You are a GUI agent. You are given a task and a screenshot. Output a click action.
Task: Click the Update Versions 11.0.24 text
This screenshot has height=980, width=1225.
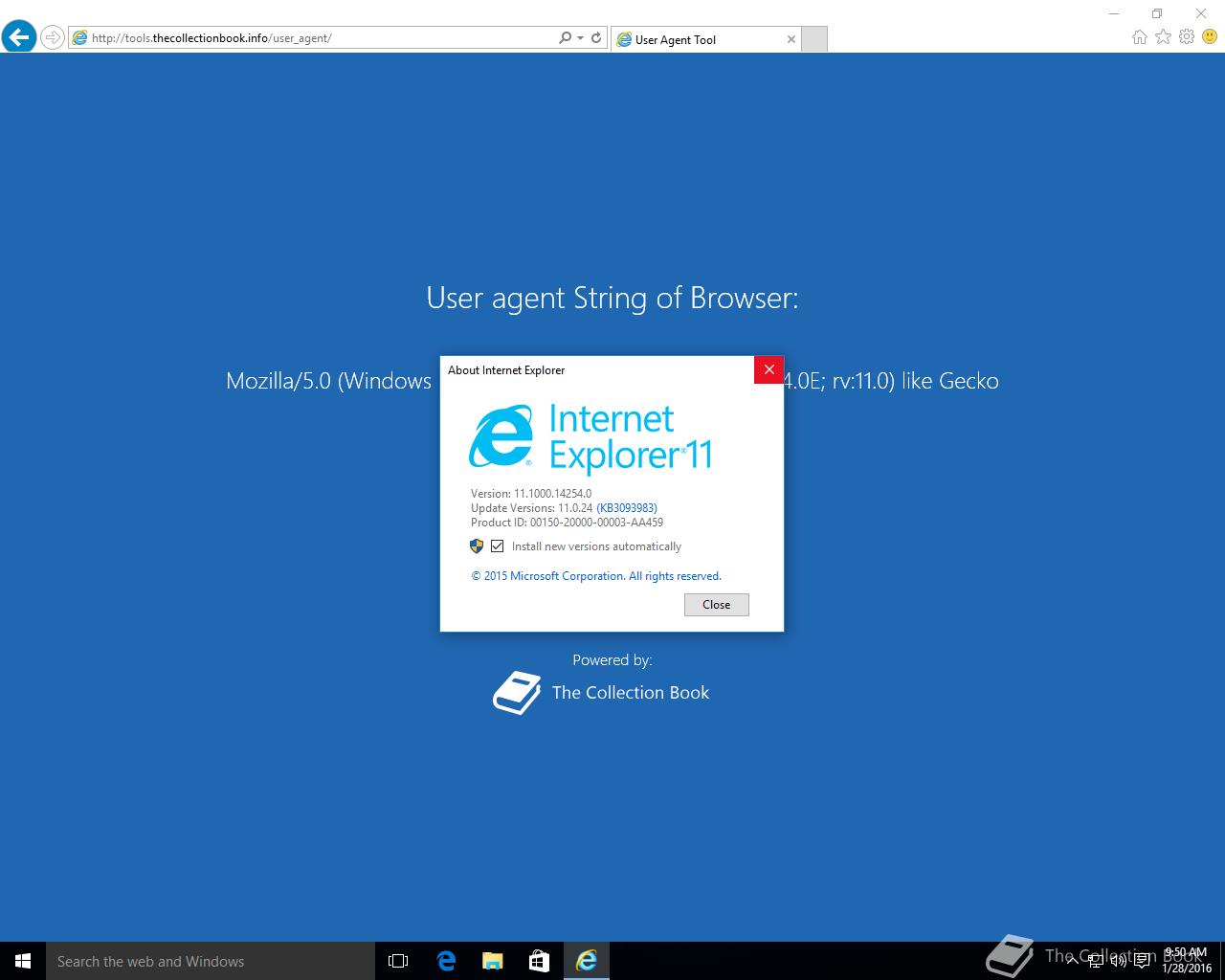532,508
